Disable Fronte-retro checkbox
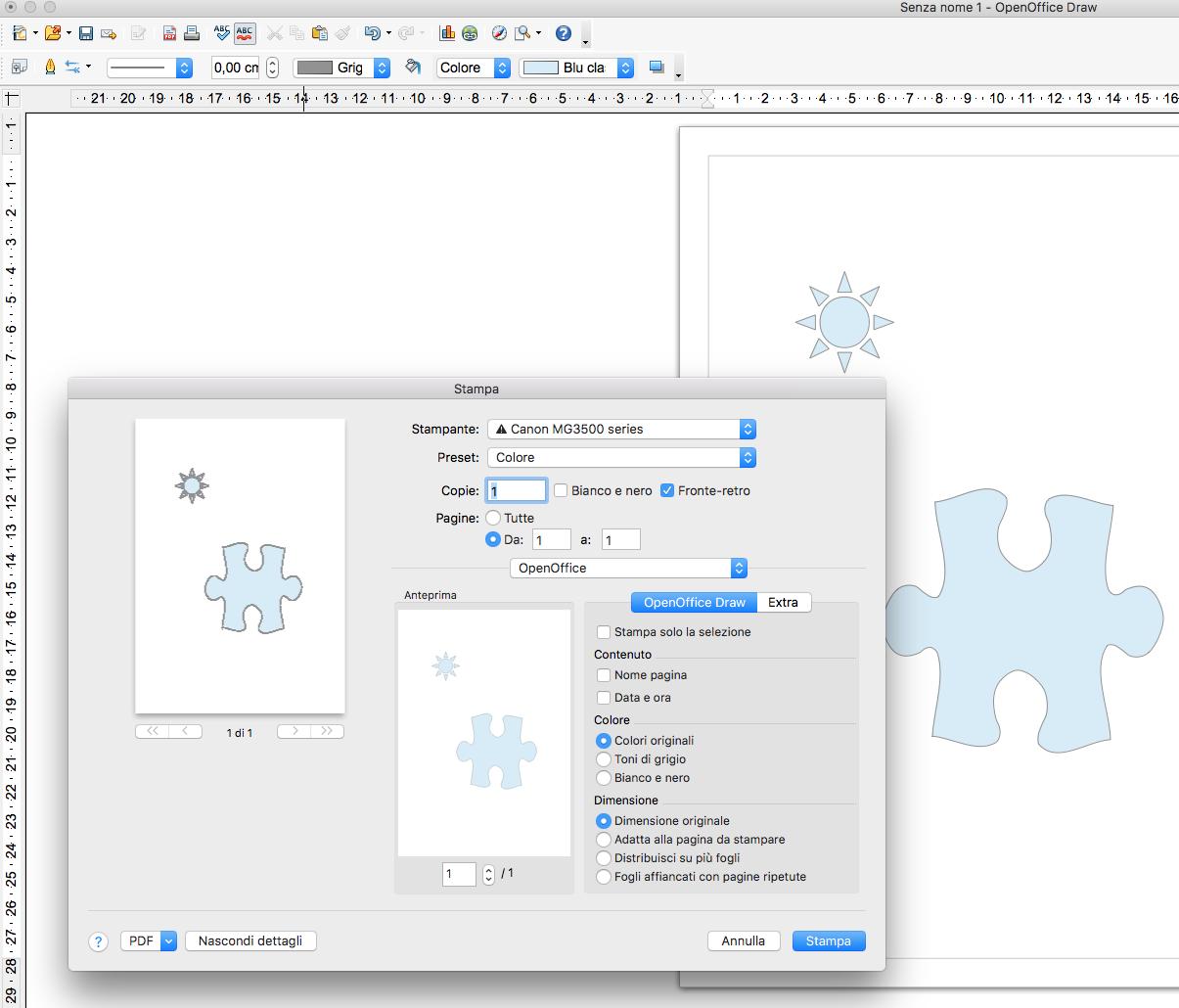This screenshot has height=1008, width=1179. point(667,490)
